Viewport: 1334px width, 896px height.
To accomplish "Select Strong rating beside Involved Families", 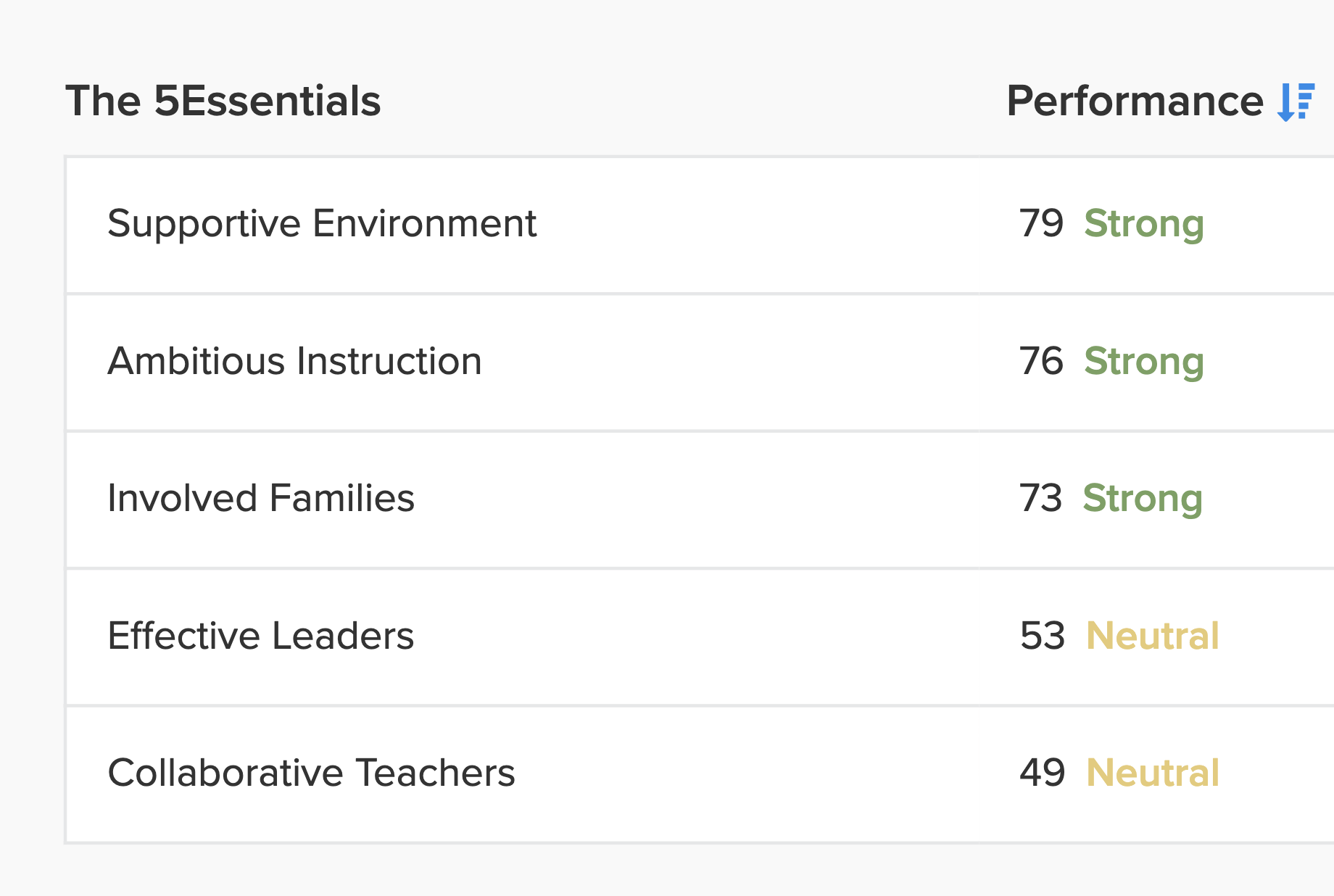I will click(x=1143, y=499).
